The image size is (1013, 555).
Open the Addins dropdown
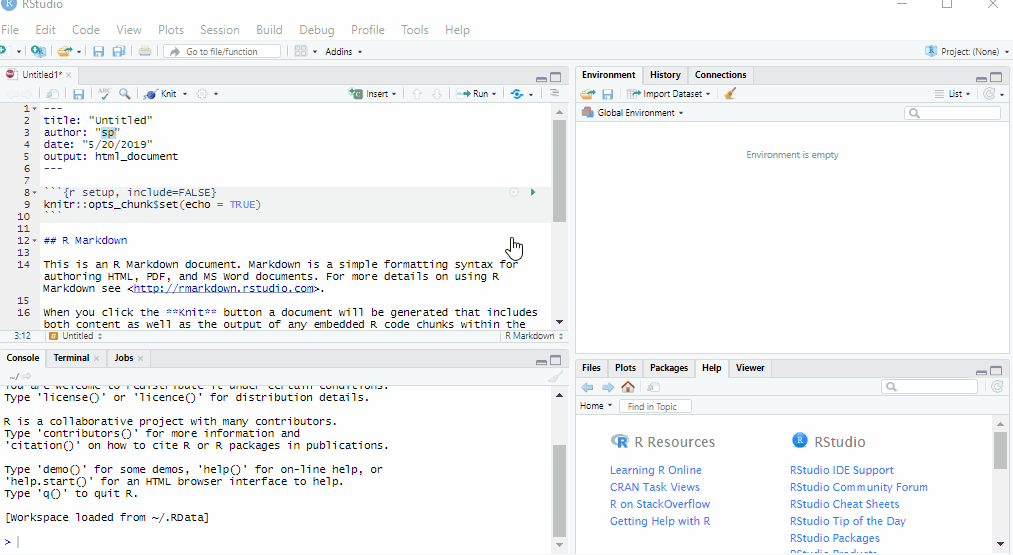point(343,52)
